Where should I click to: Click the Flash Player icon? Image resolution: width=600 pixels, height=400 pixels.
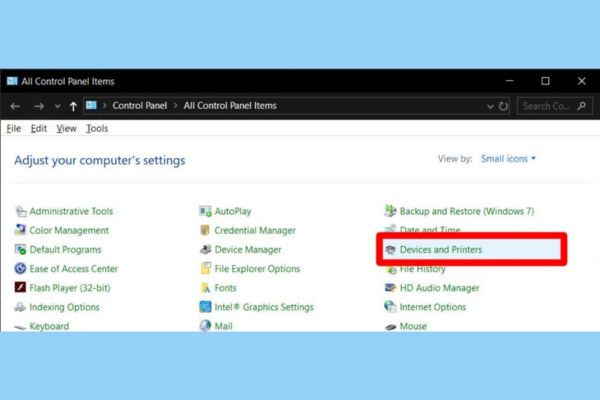coord(20,287)
